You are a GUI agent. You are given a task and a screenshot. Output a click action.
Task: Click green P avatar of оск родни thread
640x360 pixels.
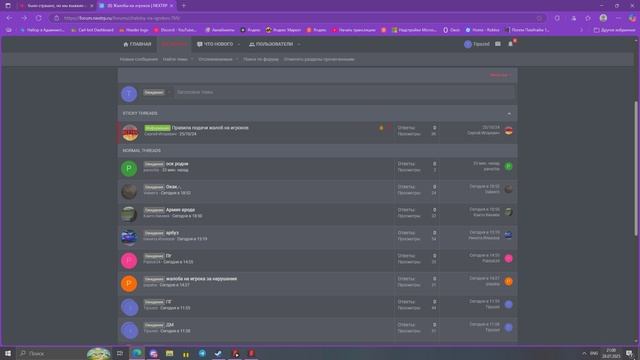point(129,168)
